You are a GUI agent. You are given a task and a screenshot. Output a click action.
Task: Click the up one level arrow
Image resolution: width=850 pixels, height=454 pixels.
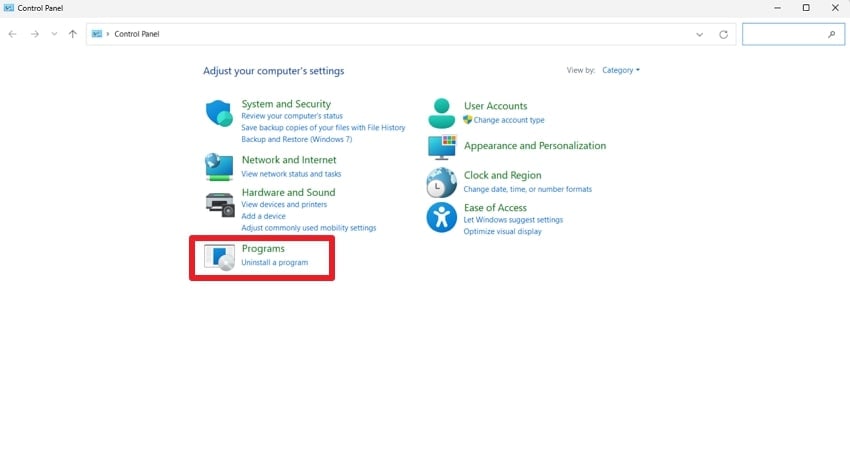73,34
